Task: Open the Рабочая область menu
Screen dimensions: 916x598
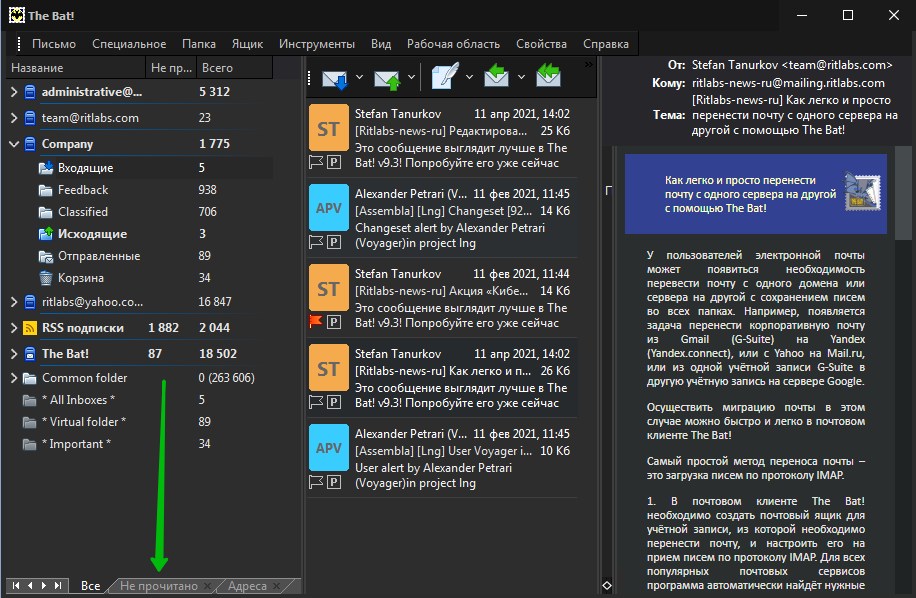Action: tap(453, 44)
